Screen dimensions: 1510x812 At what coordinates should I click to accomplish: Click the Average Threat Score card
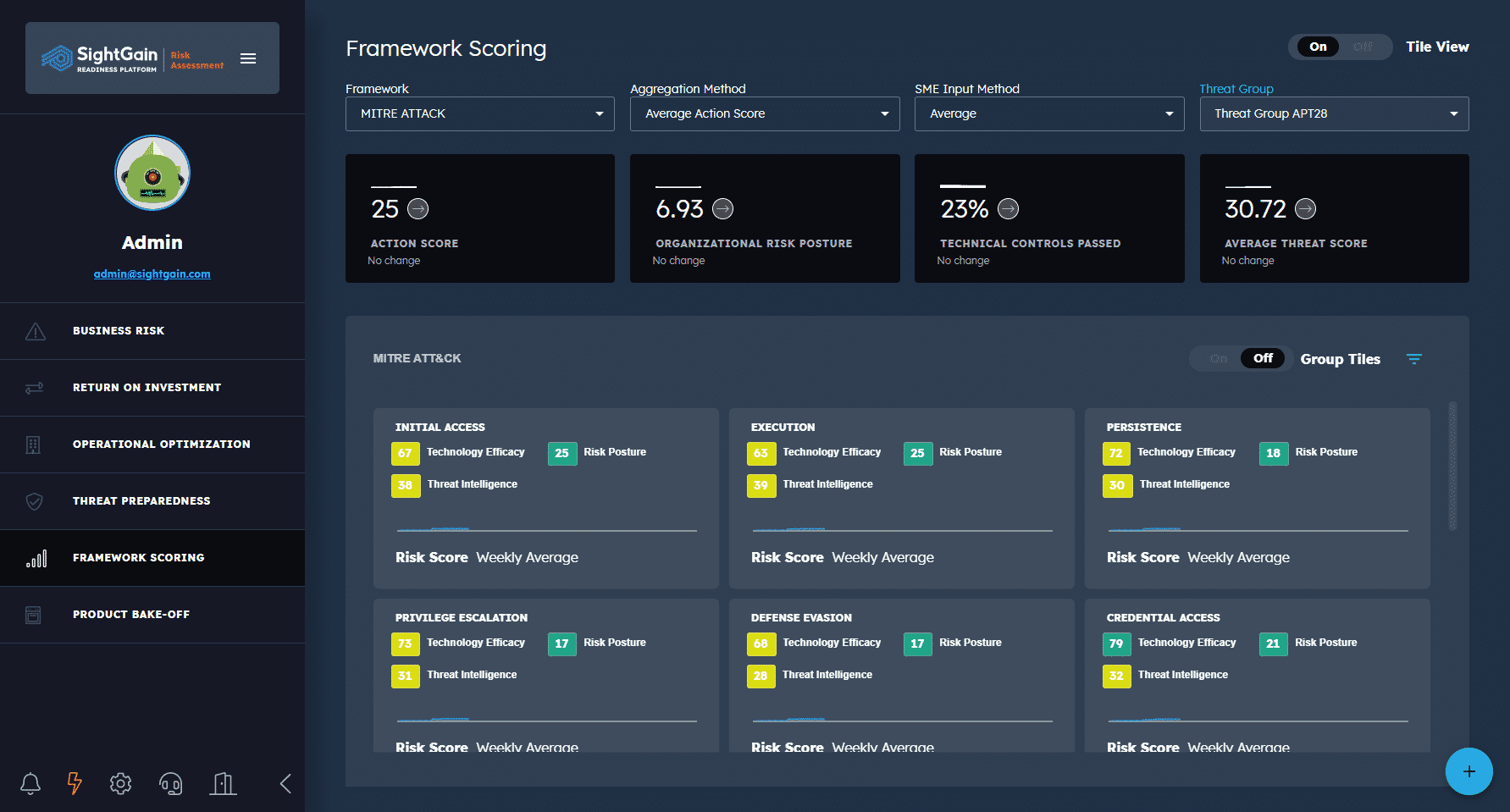point(1334,218)
